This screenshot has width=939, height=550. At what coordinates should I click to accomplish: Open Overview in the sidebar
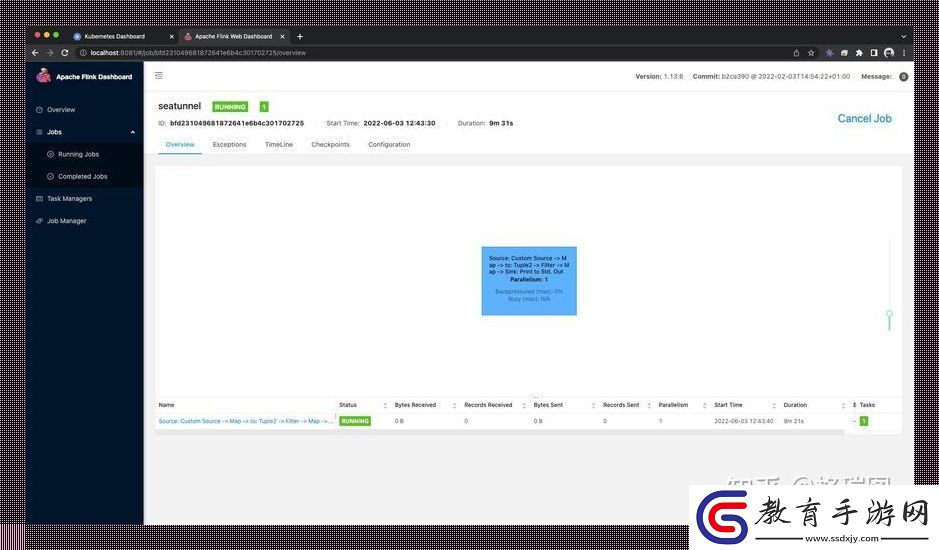(61, 110)
